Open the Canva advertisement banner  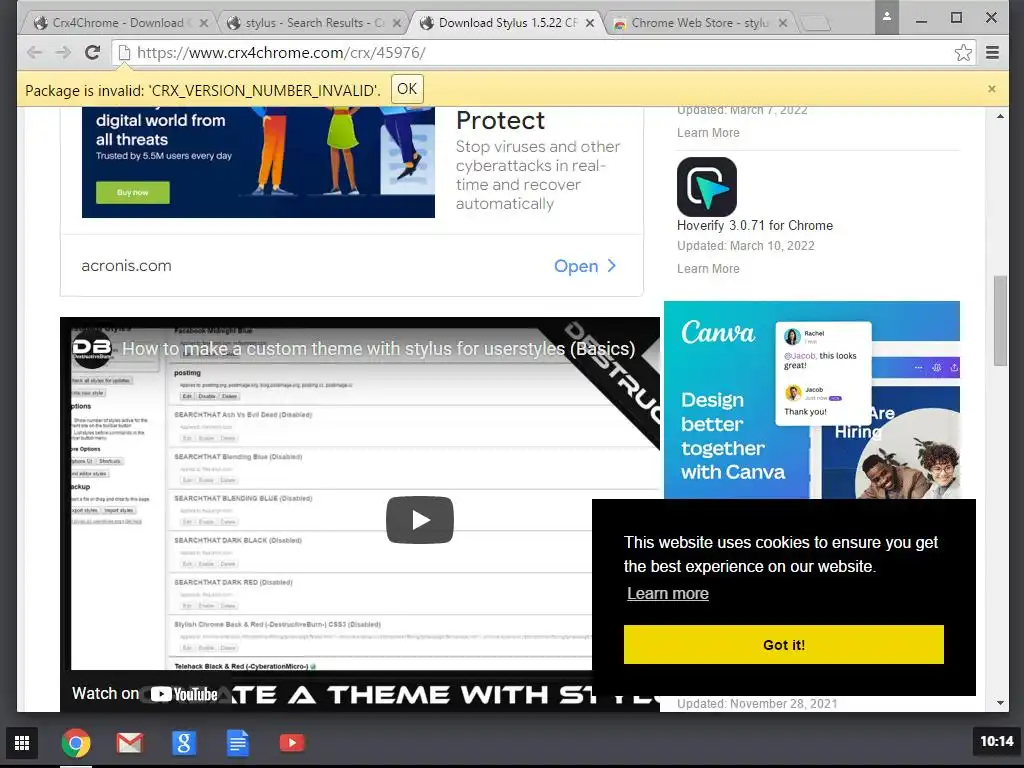click(x=812, y=400)
